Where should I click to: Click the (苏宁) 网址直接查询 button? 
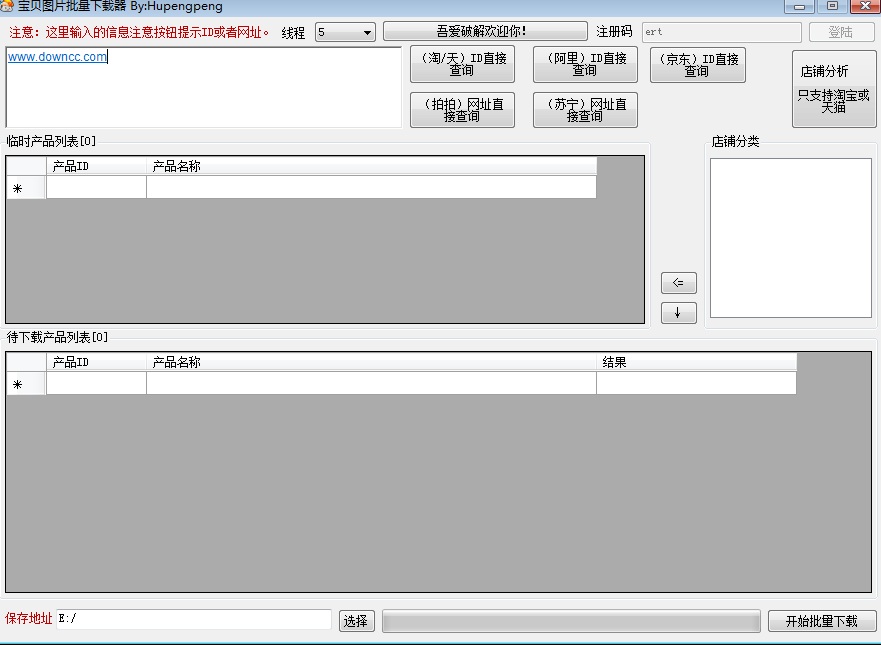(585, 110)
